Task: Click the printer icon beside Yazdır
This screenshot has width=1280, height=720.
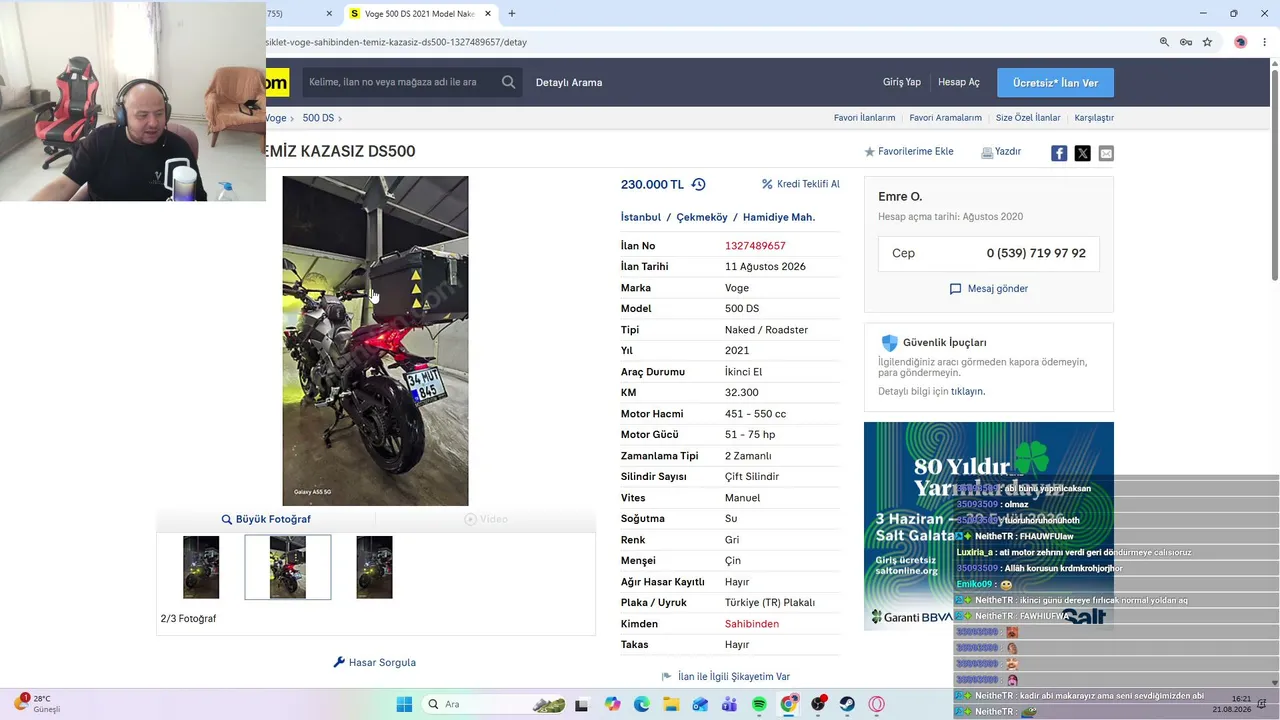Action: click(987, 152)
